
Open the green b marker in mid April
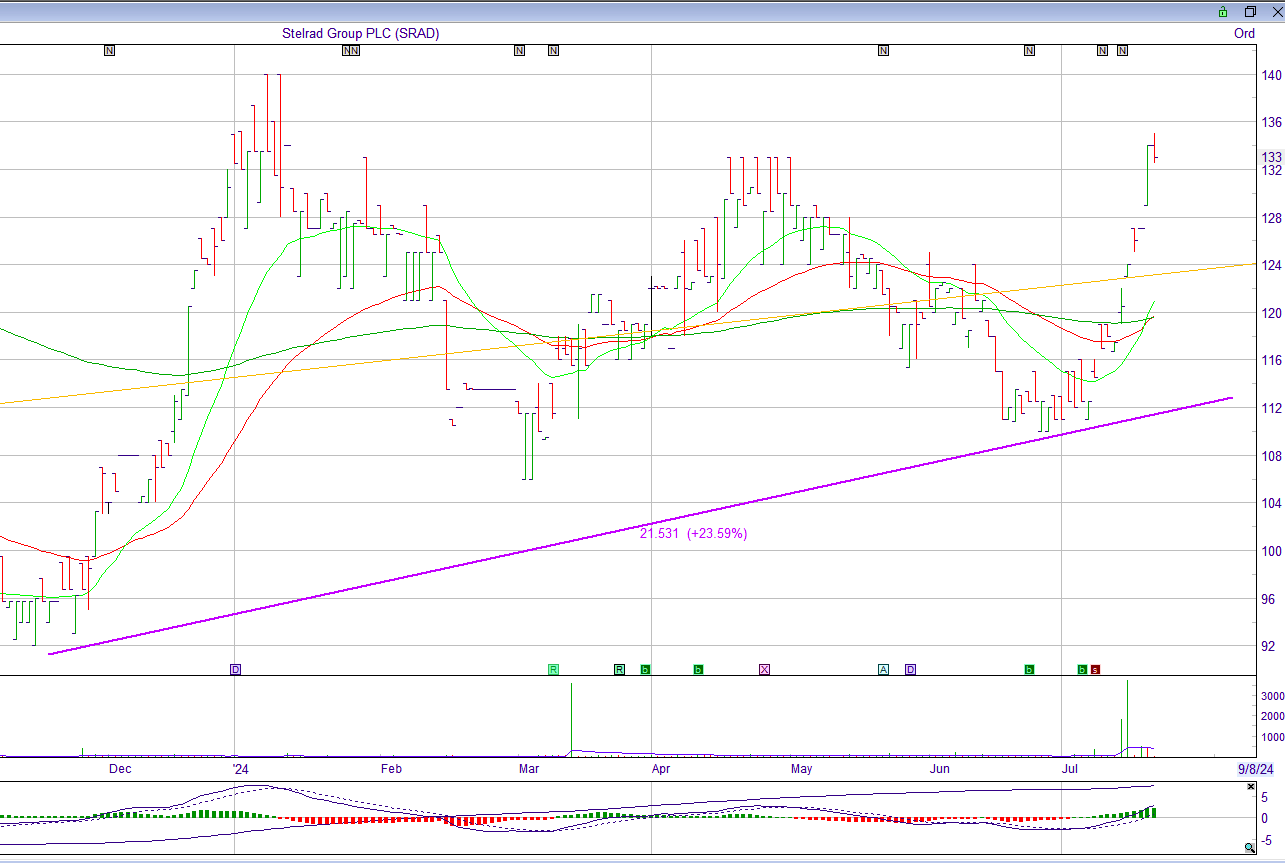[698, 669]
